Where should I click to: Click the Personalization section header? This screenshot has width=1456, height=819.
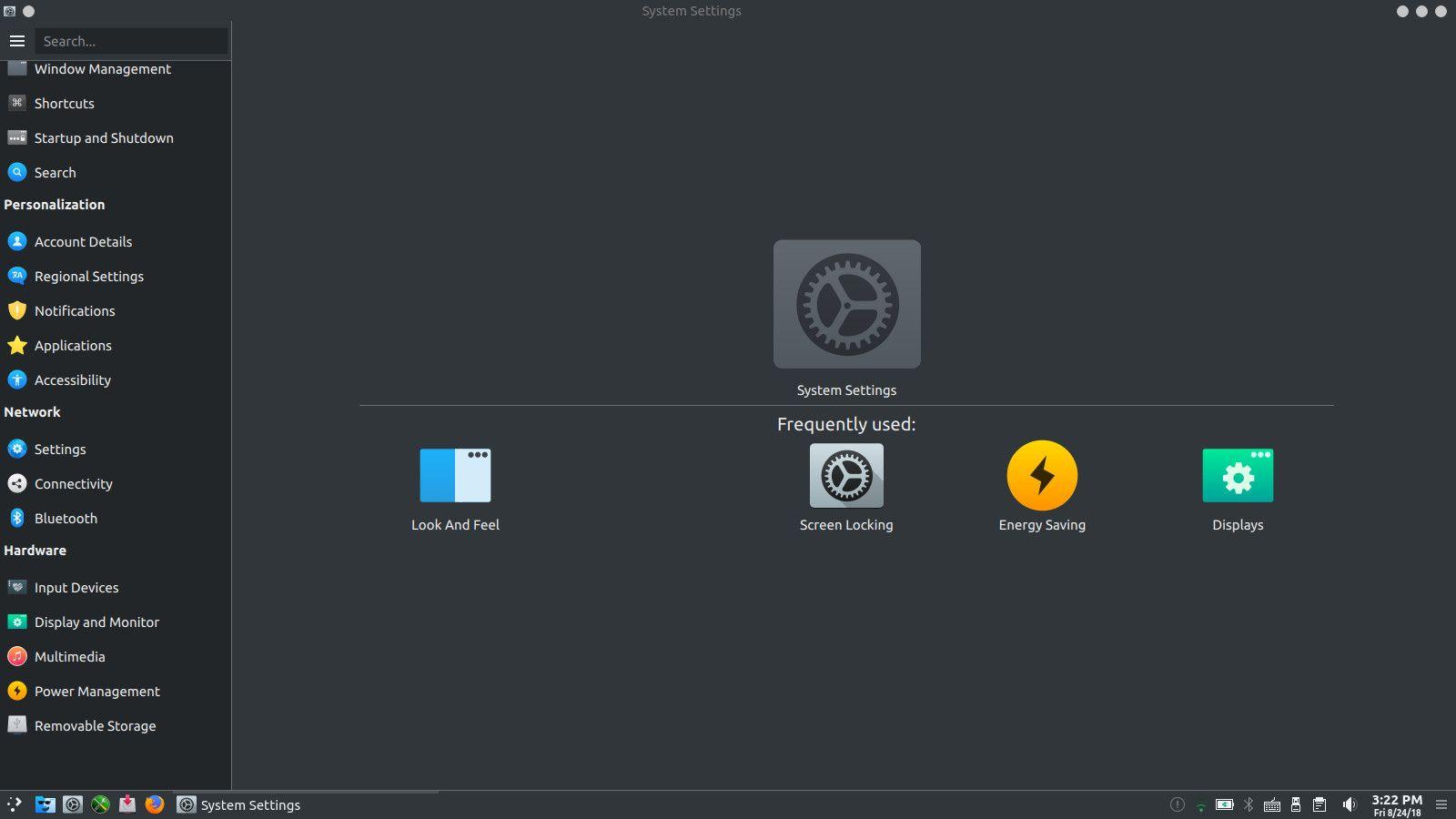click(x=55, y=205)
